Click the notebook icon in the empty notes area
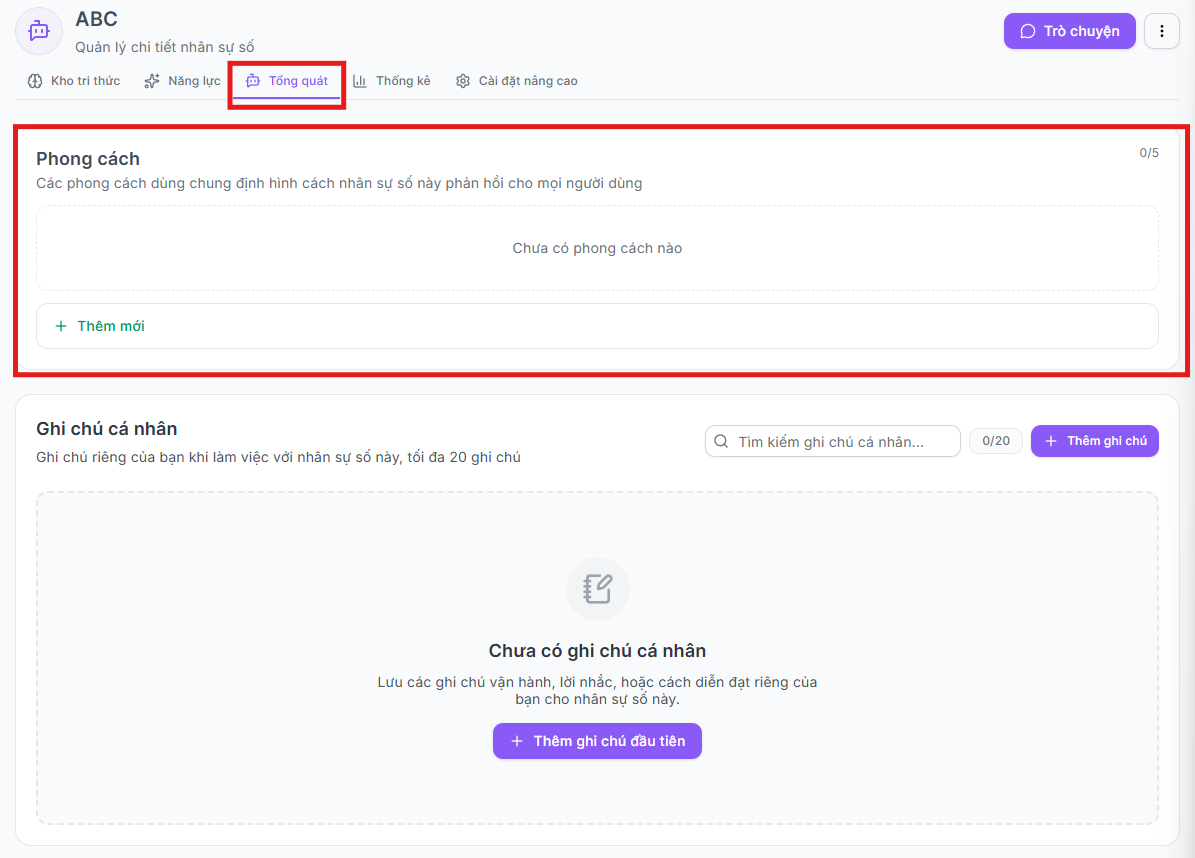The width and height of the screenshot is (1195, 858). click(x=598, y=589)
